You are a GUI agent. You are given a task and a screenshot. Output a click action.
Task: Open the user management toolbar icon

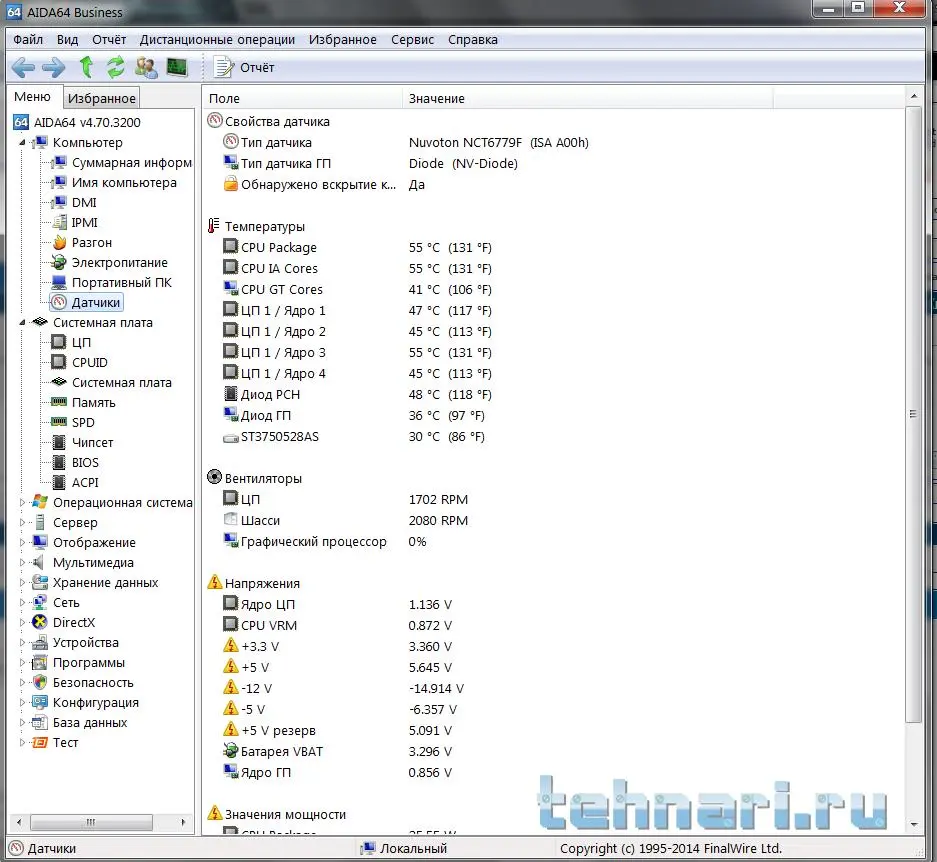pyautogui.click(x=146, y=67)
